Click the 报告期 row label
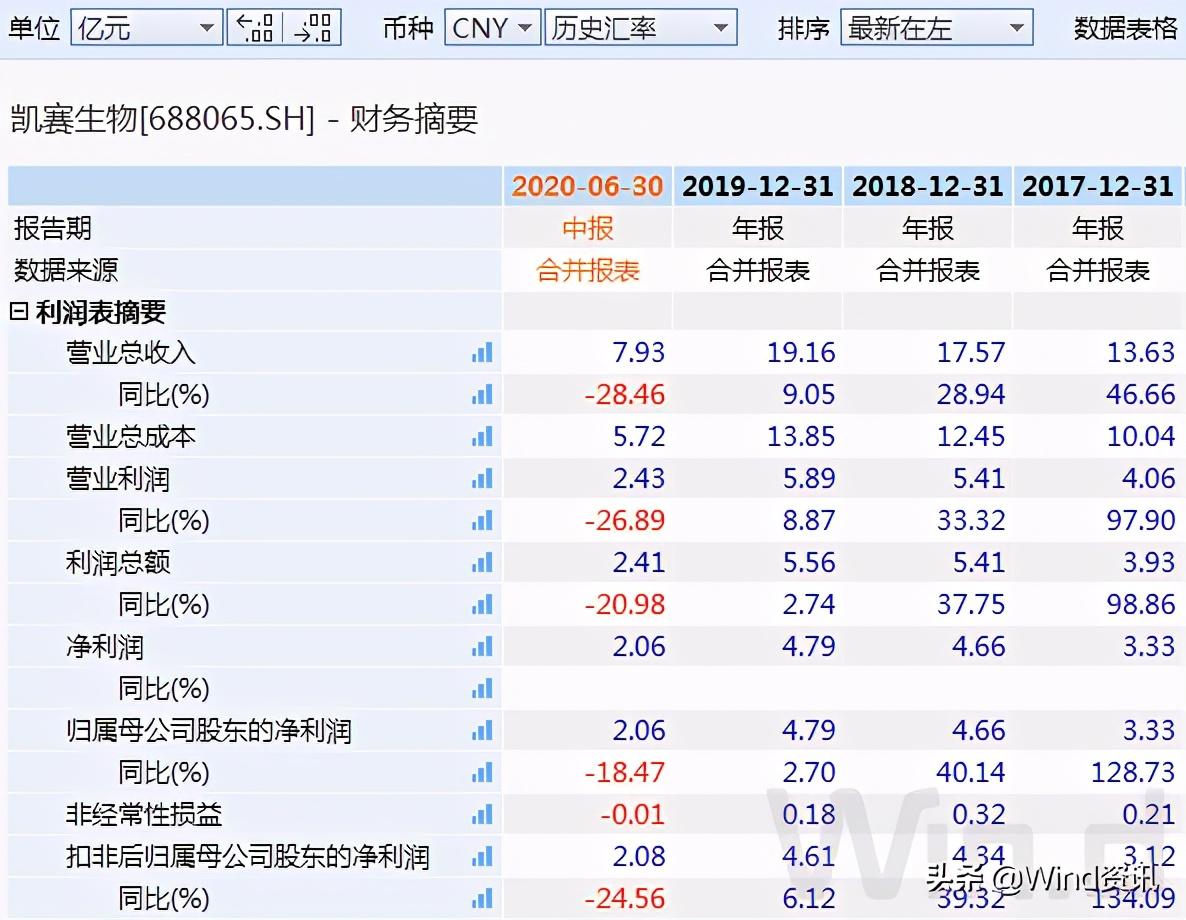 [x=52, y=228]
